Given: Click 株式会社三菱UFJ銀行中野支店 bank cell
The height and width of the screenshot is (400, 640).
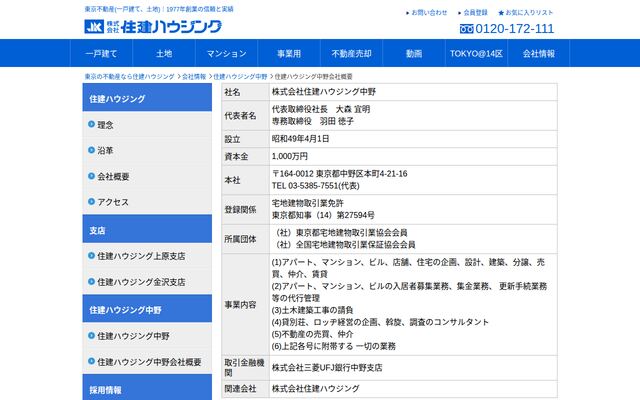Looking at the screenshot, I should click(x=413, y=368).
